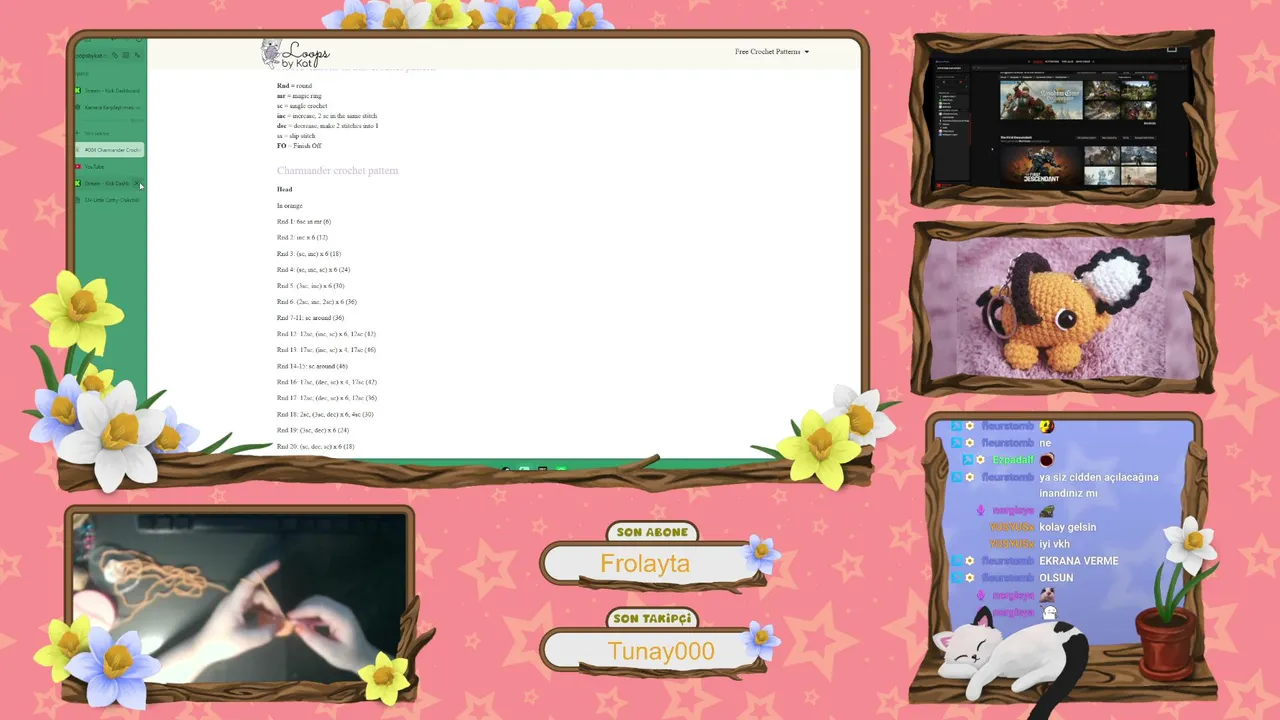This screenshot has width=1280, height=720.
Task: Click the 'iyi vkh' chat message
Action: click(1054, 544)
